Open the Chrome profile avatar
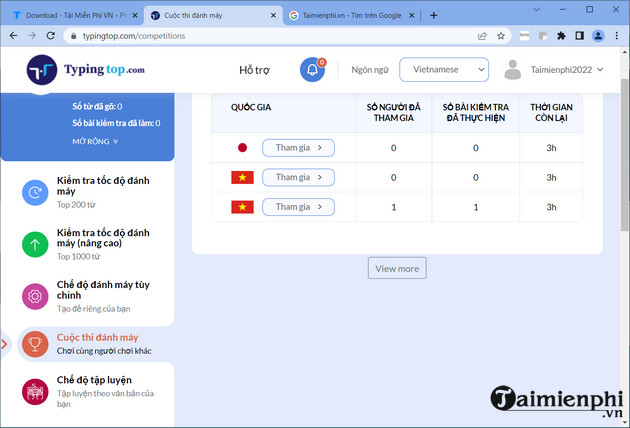 [598, 36]
